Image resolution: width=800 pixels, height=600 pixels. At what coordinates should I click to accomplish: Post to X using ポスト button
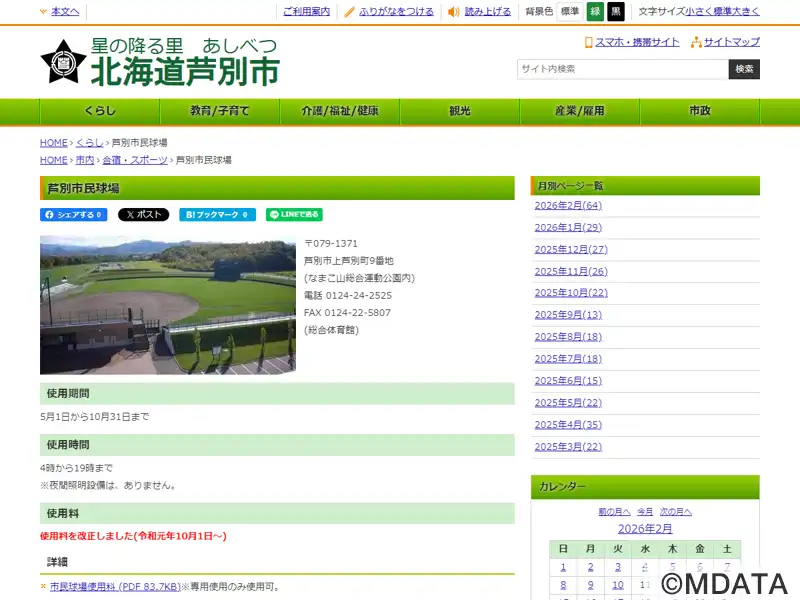[x=143, y=215]
